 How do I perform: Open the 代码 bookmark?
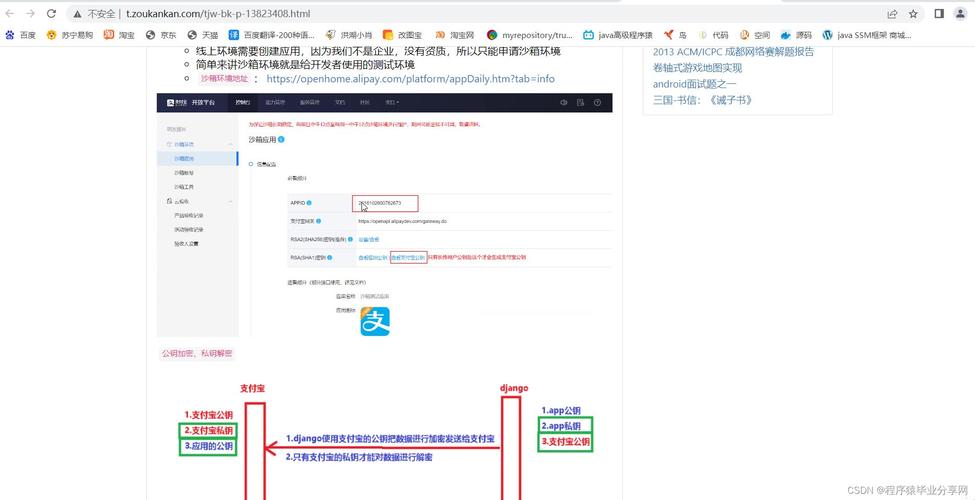(714, 35)
